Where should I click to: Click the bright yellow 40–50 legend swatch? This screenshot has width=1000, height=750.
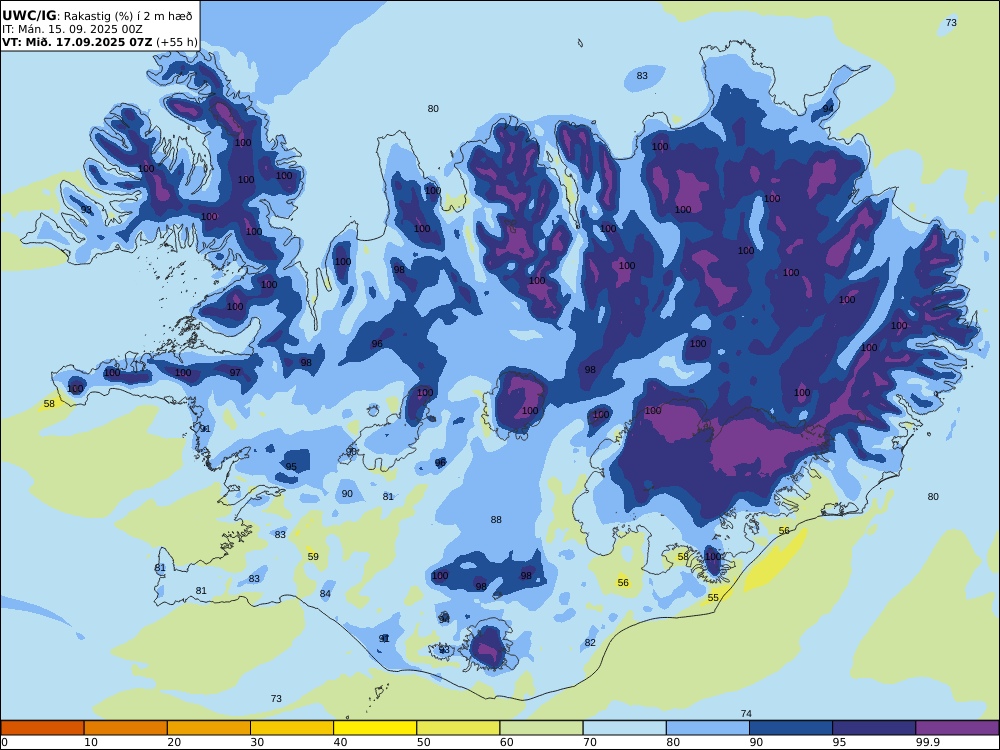(x=375, y=728)
